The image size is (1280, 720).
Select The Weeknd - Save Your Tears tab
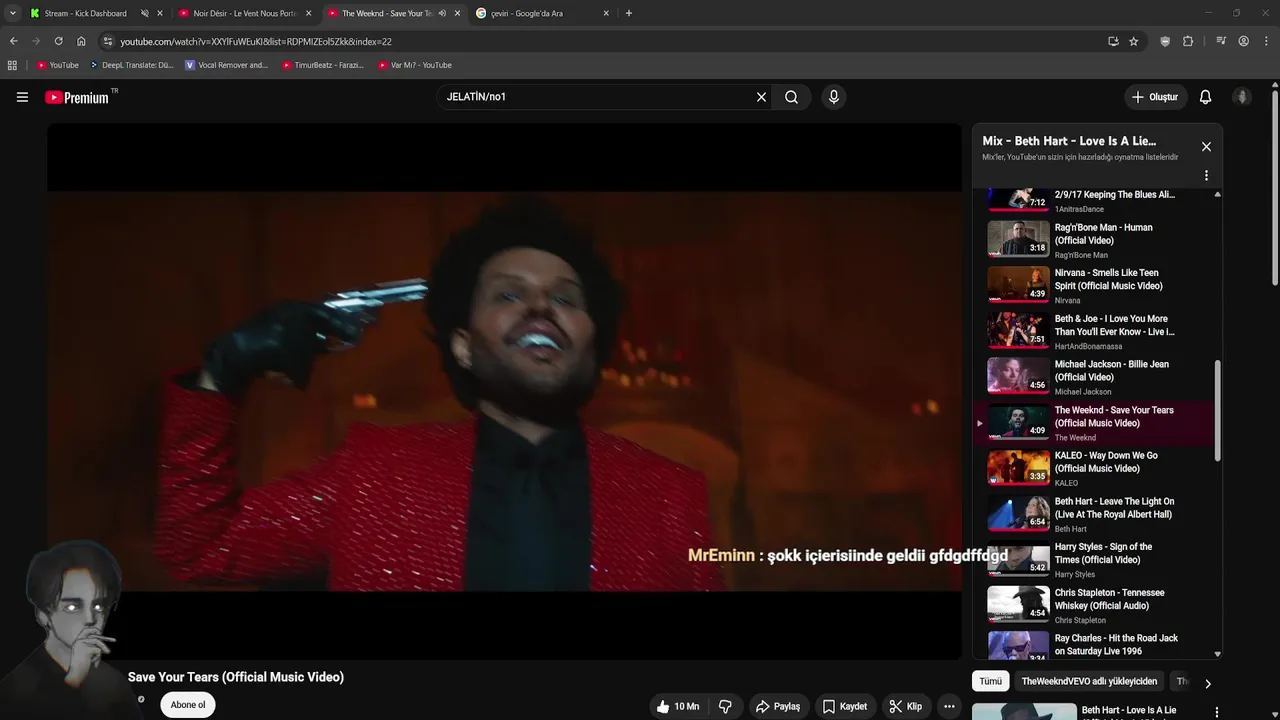(x=386, y=13)
